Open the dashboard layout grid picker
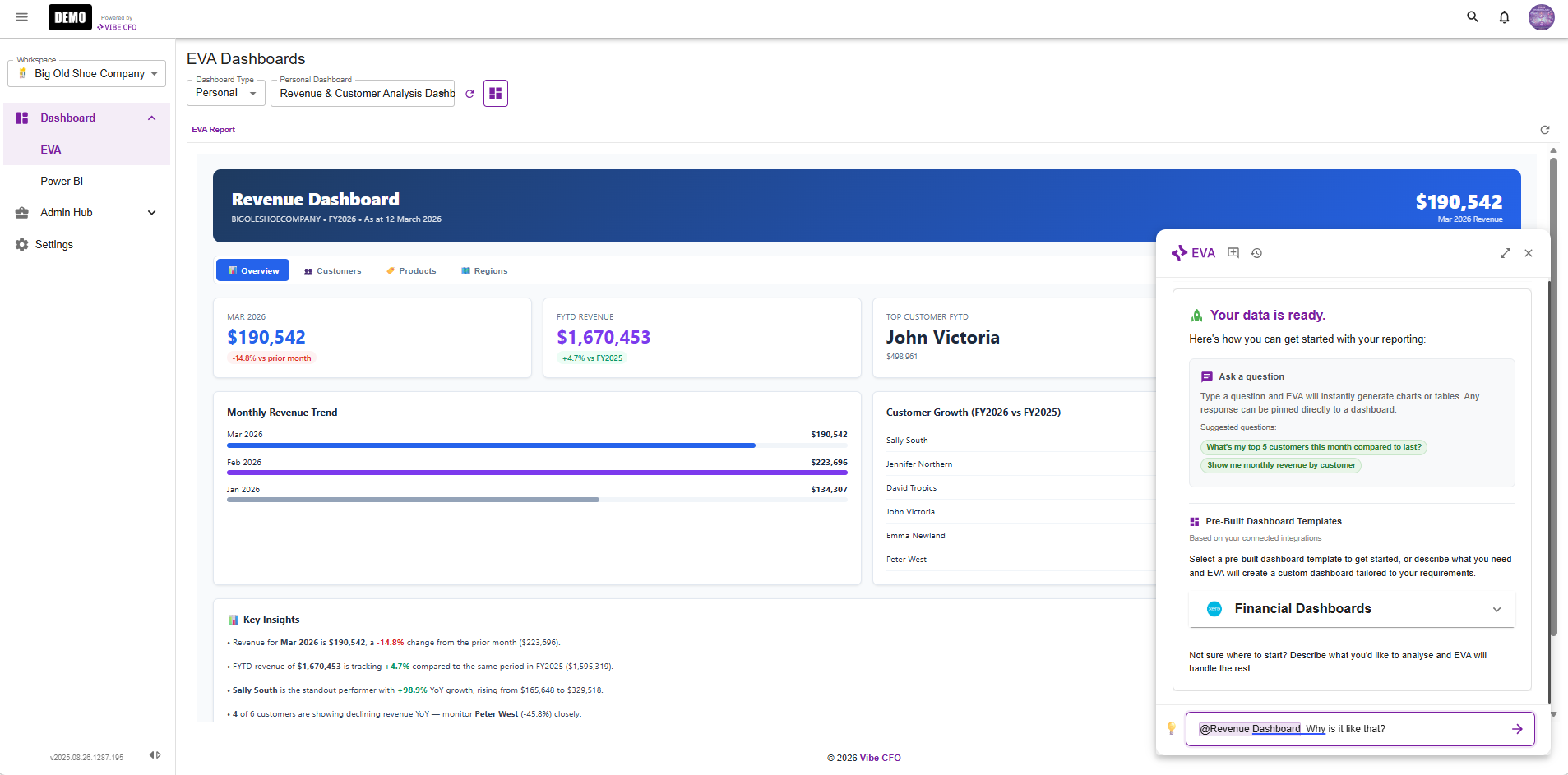Image resolution: width=1568 pixels, height=775 pixels. (x=495, y=93)
